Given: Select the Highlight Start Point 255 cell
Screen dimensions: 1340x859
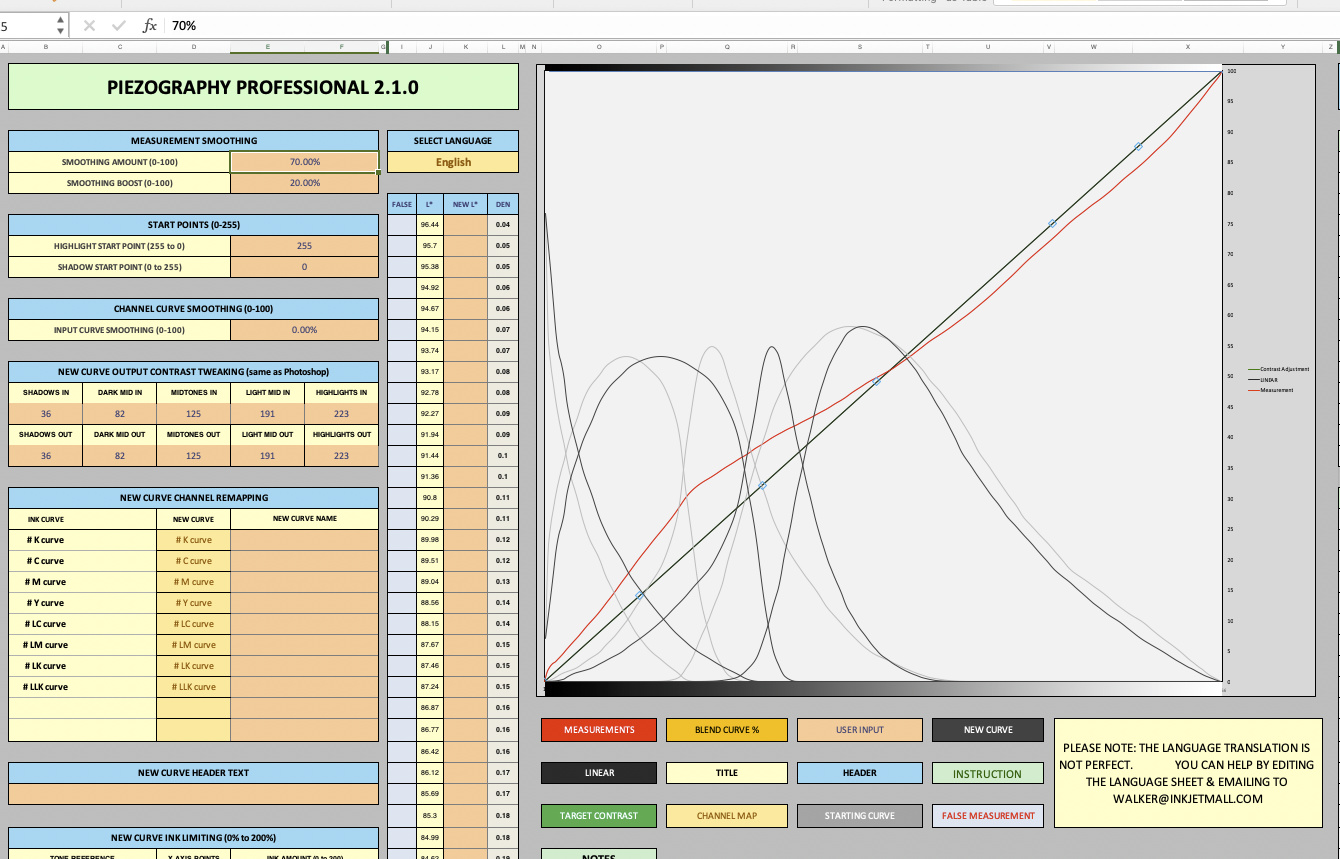Looking at the screenshot, I should pos(304,246).
